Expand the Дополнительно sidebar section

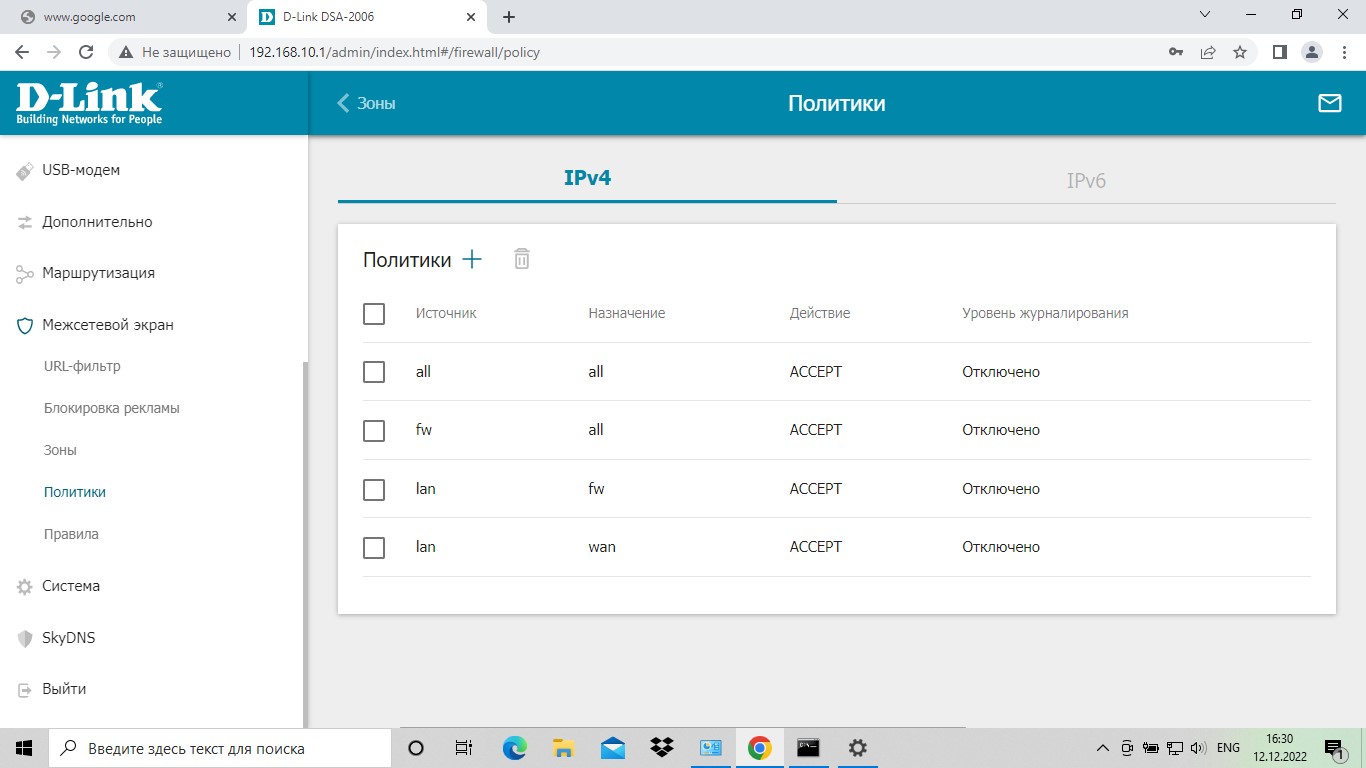[x=97, y=222]
